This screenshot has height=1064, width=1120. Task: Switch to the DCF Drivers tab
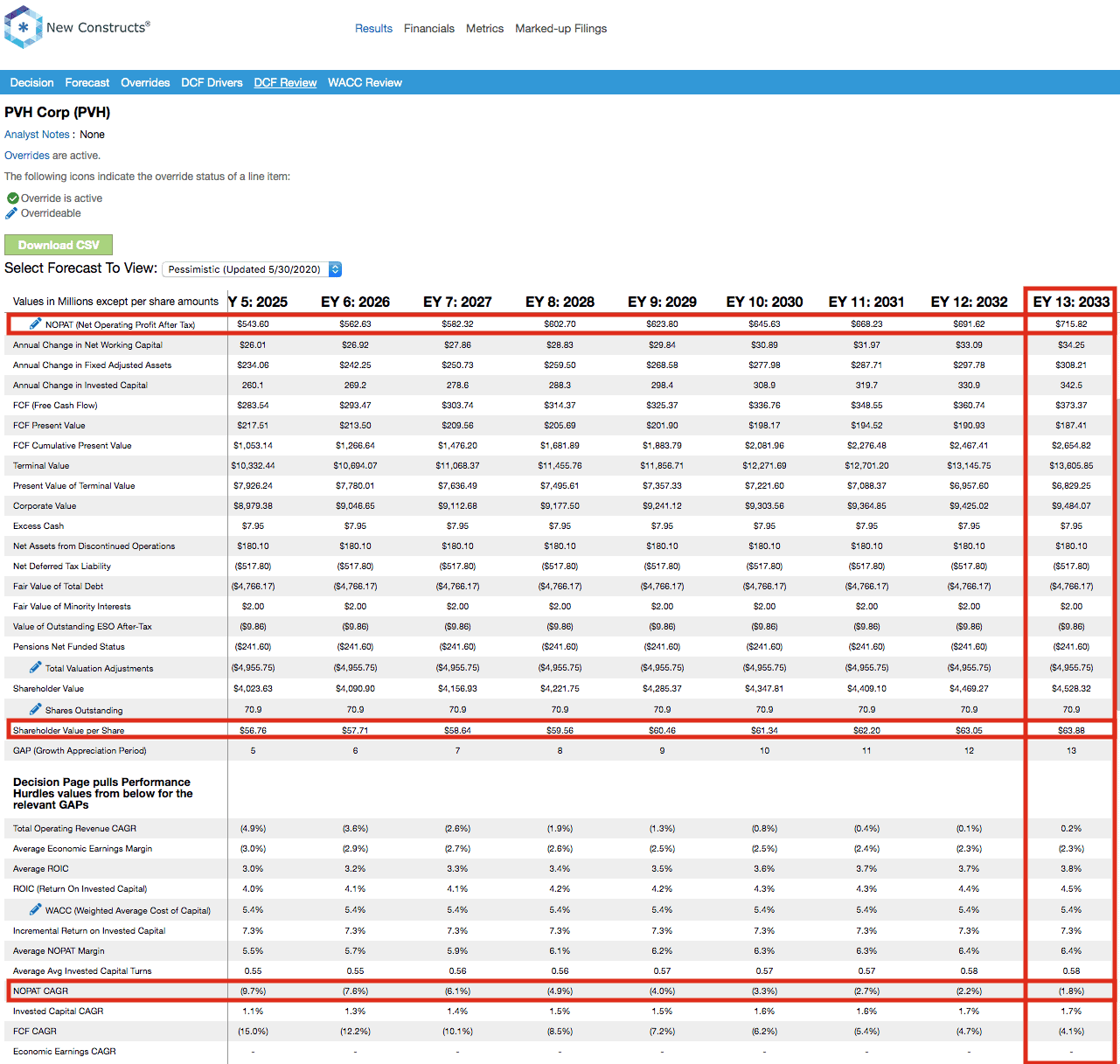point(212,82)
